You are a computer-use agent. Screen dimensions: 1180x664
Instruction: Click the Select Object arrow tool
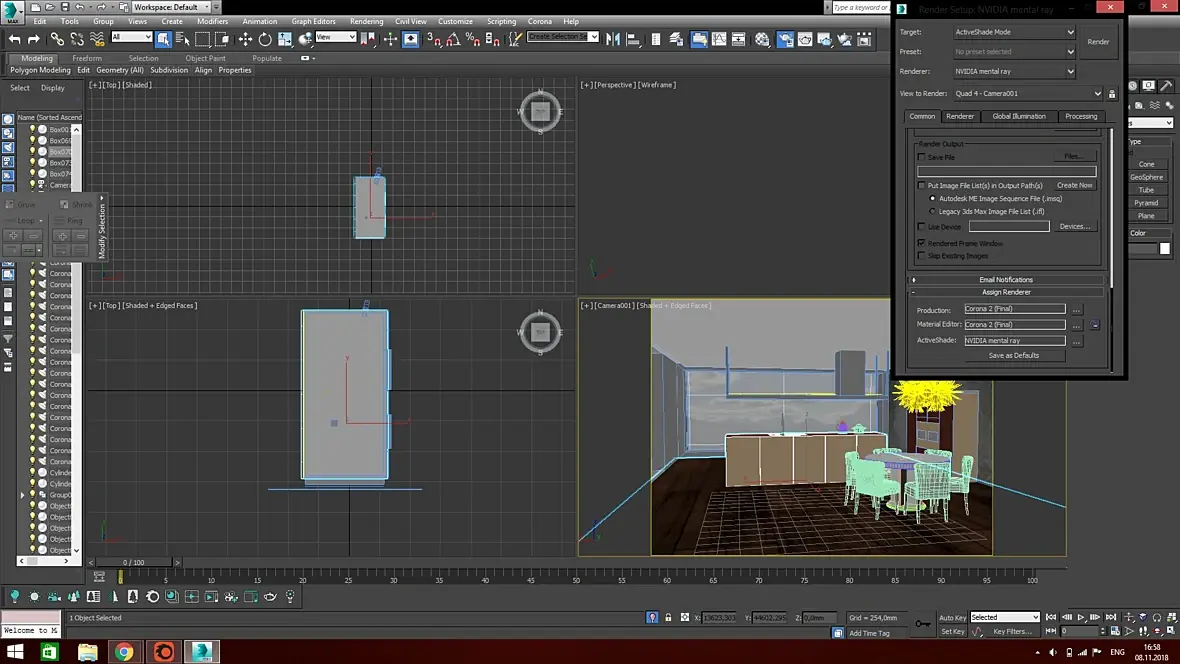(165, 39)
